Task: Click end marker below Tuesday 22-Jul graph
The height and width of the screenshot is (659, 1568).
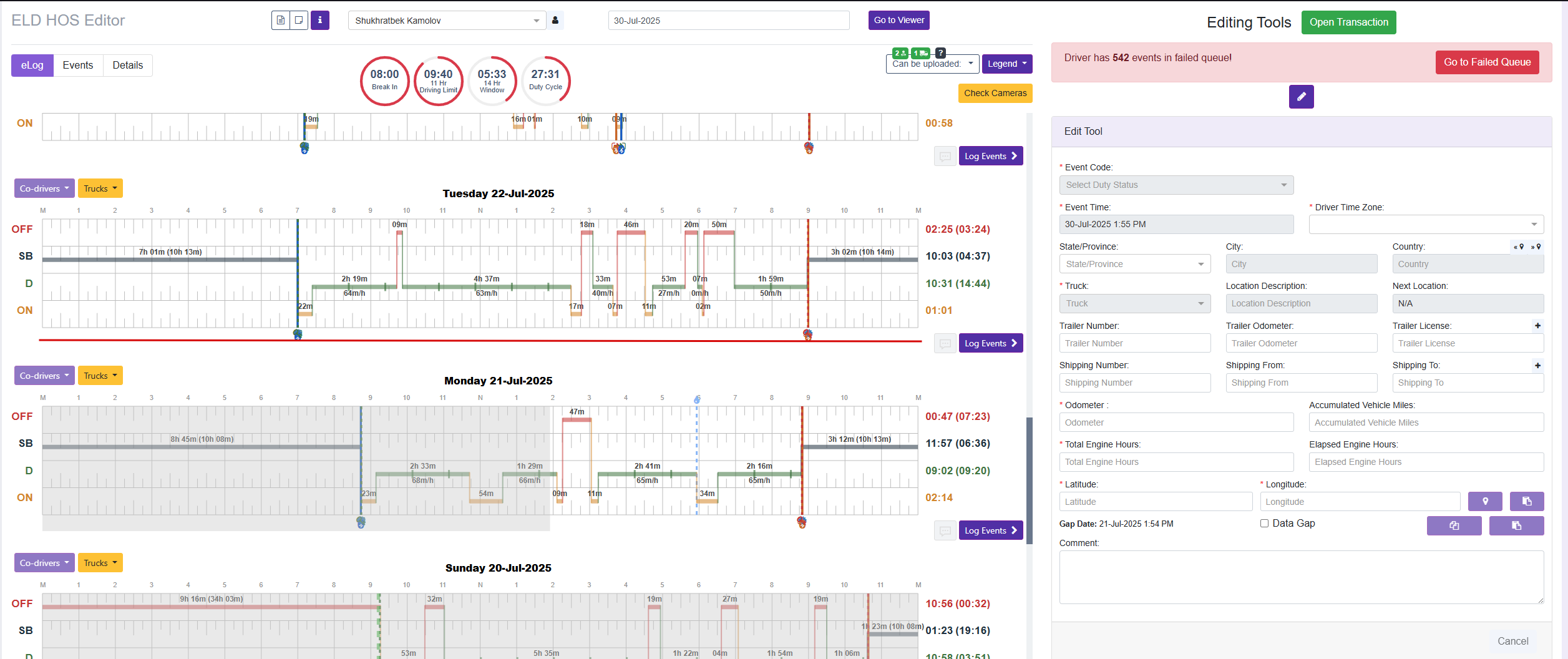Action: click(808, 334)
